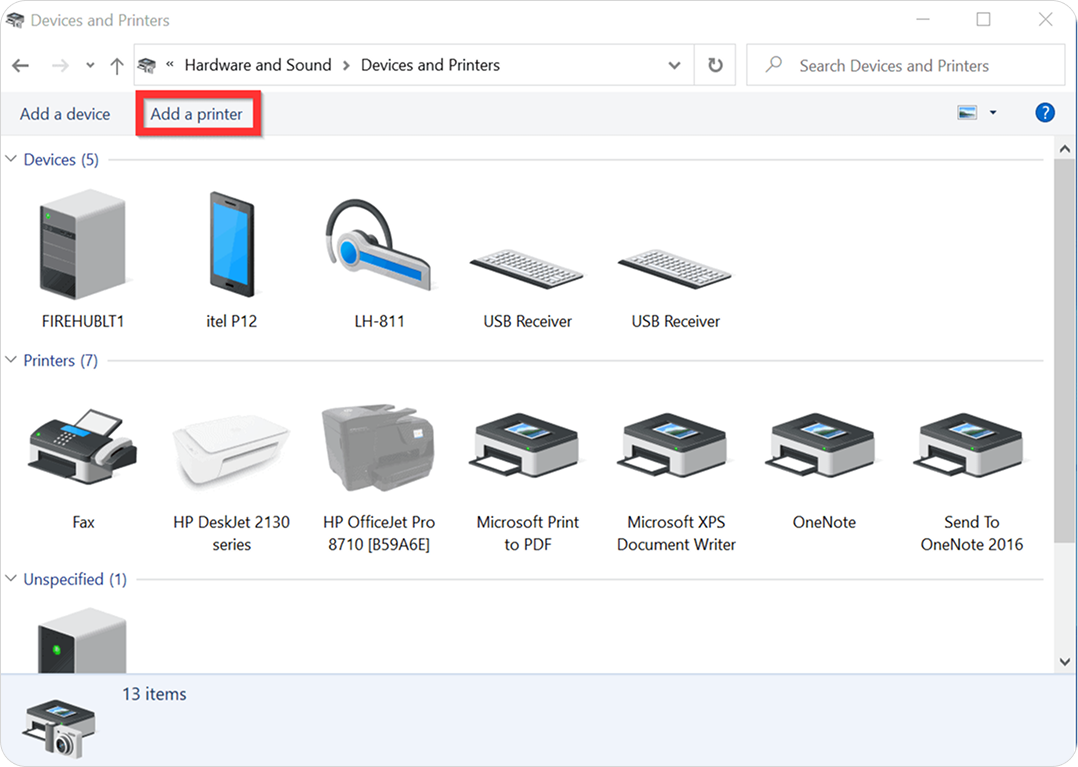The width and height of the screenshot is (1078, 767).
Task: Select the Send To OneNote 2016 icon
Action: pos(971,445)
